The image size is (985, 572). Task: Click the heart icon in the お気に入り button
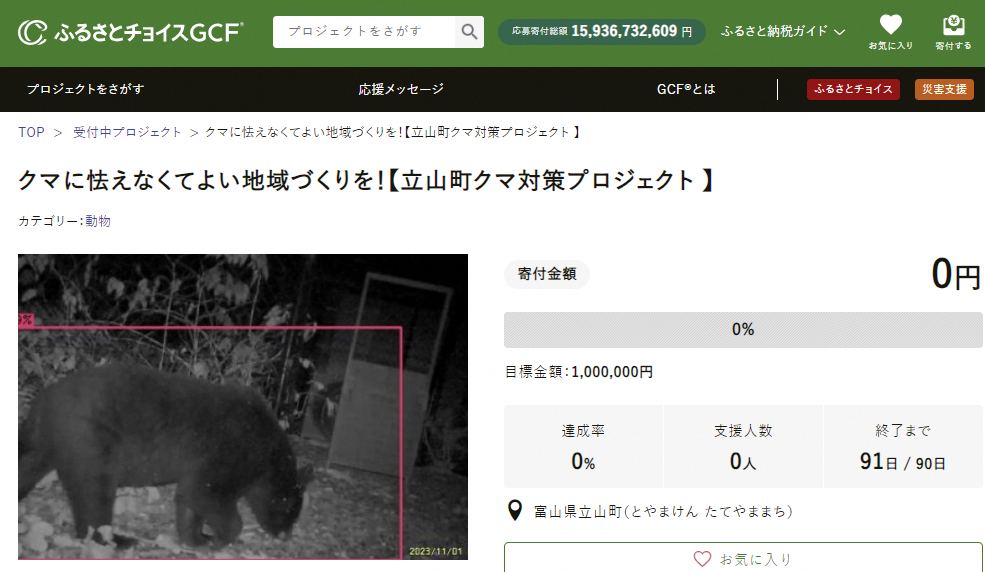(702, 559)
